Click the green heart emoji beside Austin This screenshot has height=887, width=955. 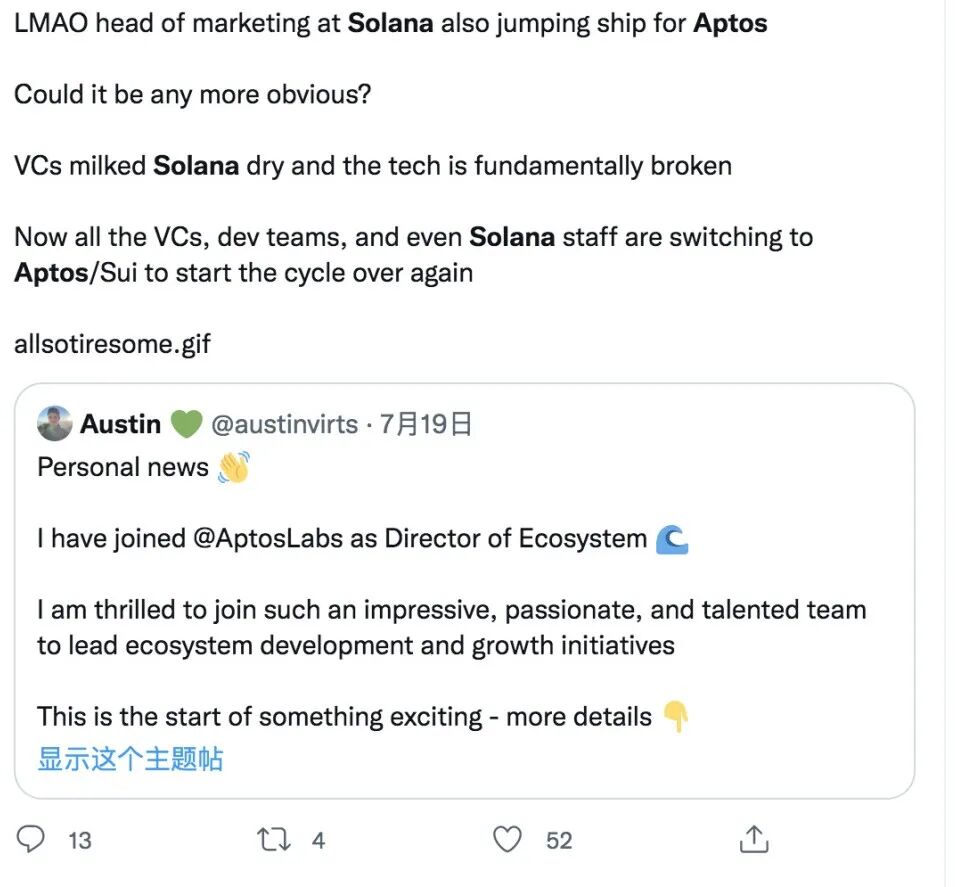point(186,425)
